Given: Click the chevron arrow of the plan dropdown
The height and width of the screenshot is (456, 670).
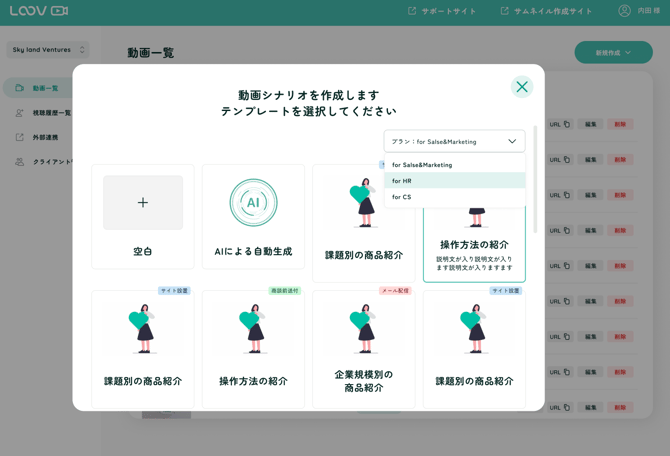Looking at the screenshot, I should tap(512, 141).
